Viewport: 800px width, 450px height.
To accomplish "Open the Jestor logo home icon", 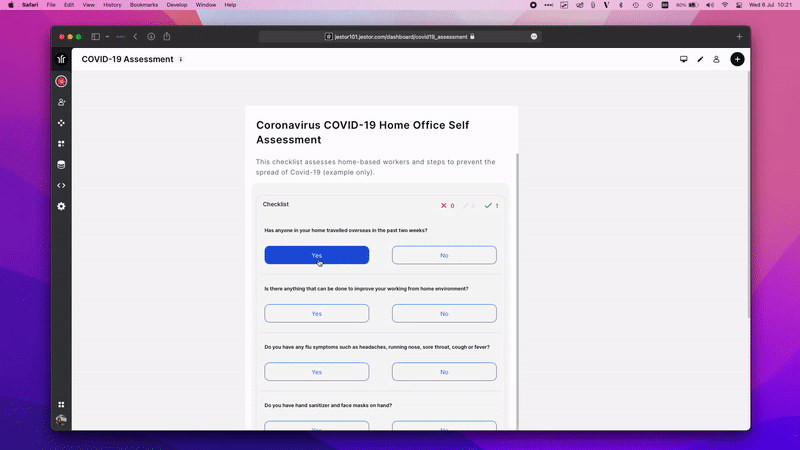I will click(x=61, y=59).
